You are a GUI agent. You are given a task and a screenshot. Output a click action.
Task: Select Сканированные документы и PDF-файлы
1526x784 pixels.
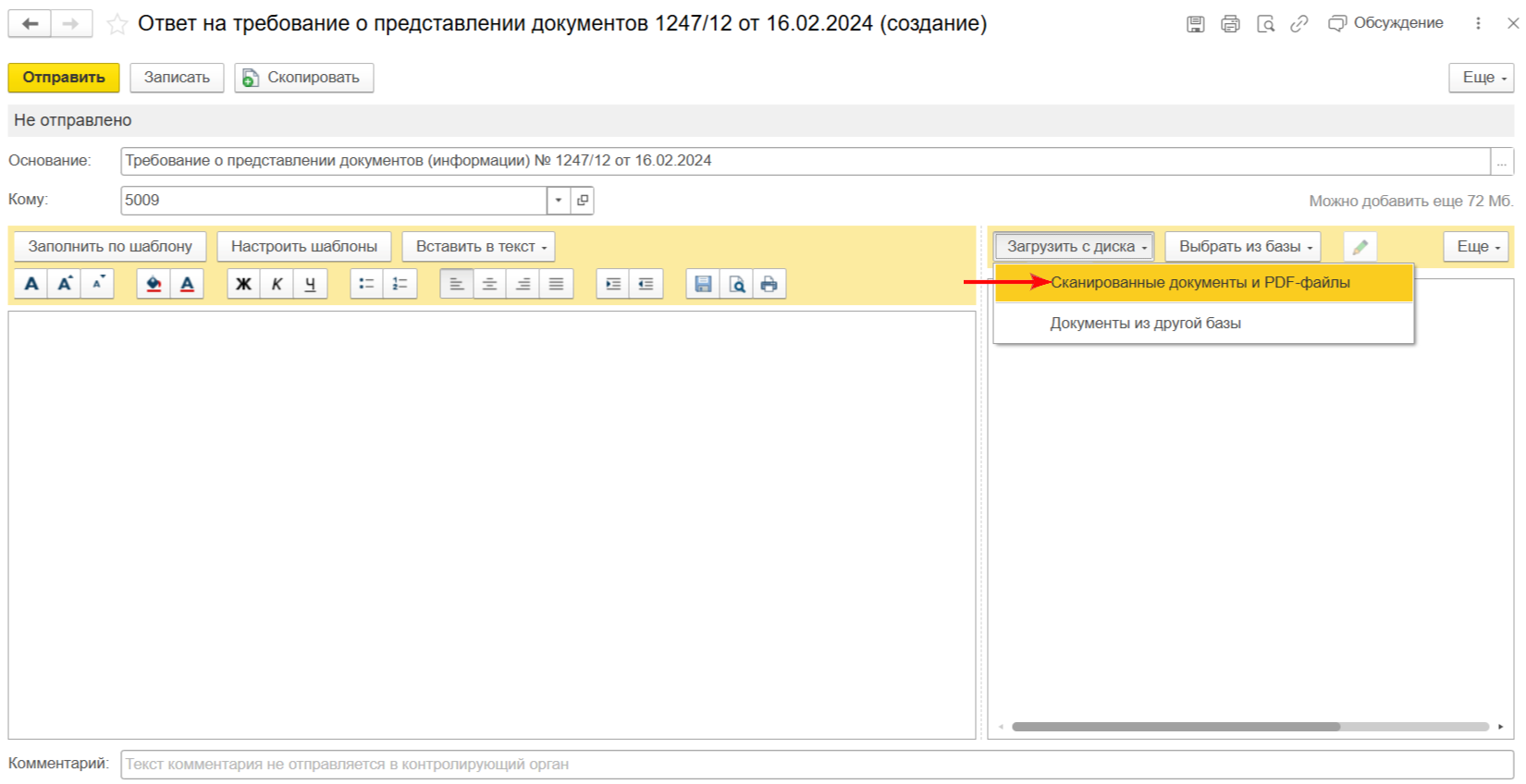tap(1204, 283)
